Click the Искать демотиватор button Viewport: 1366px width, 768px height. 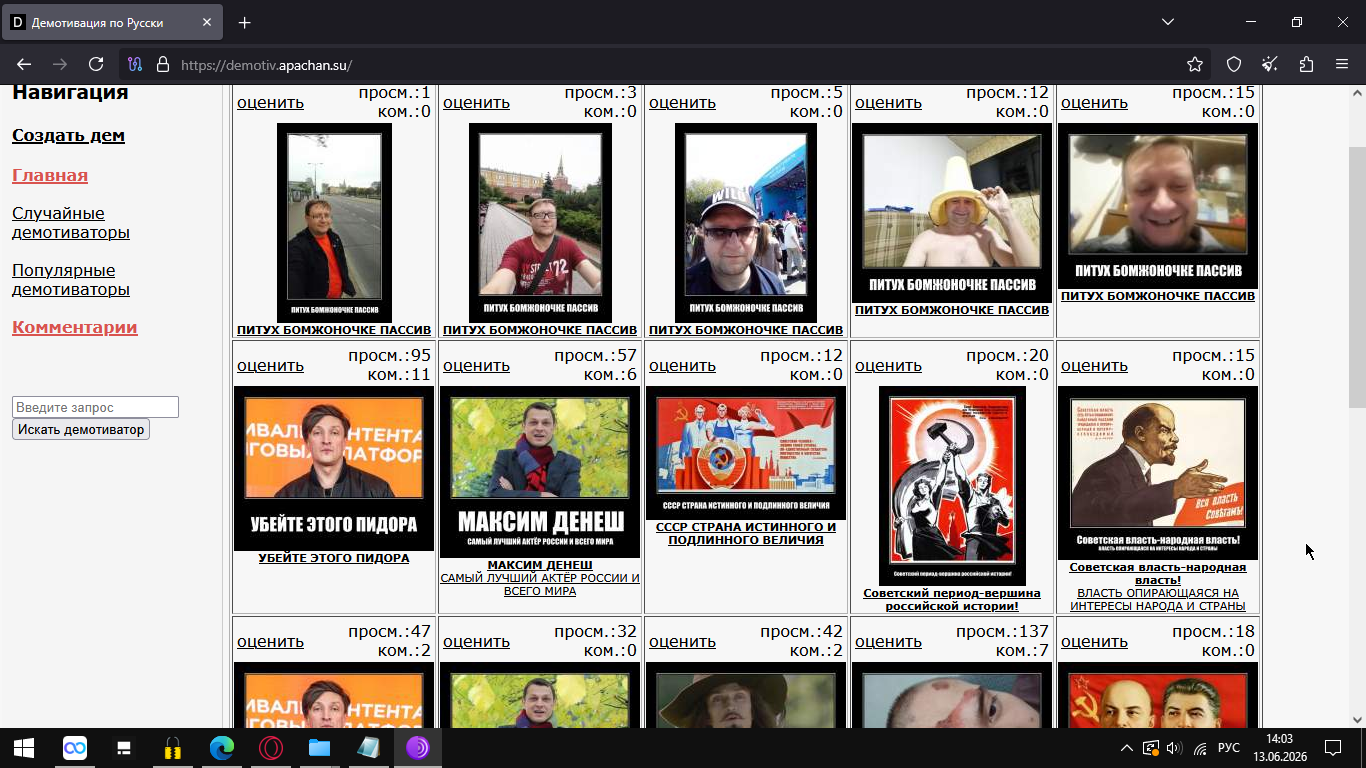click(81, 429)
